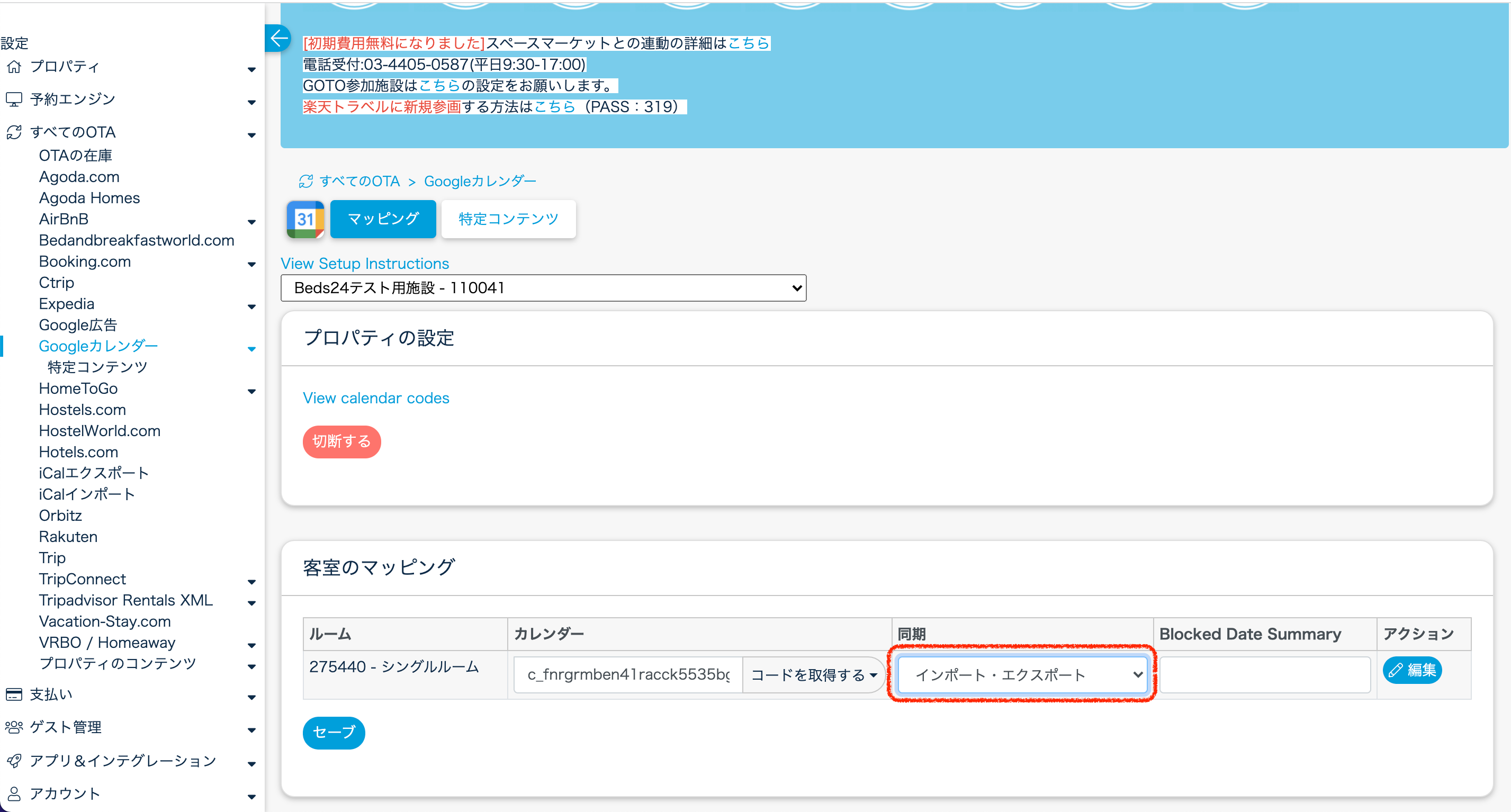Click the sync icon beside すべてのOTA

[x=14, y=132]
